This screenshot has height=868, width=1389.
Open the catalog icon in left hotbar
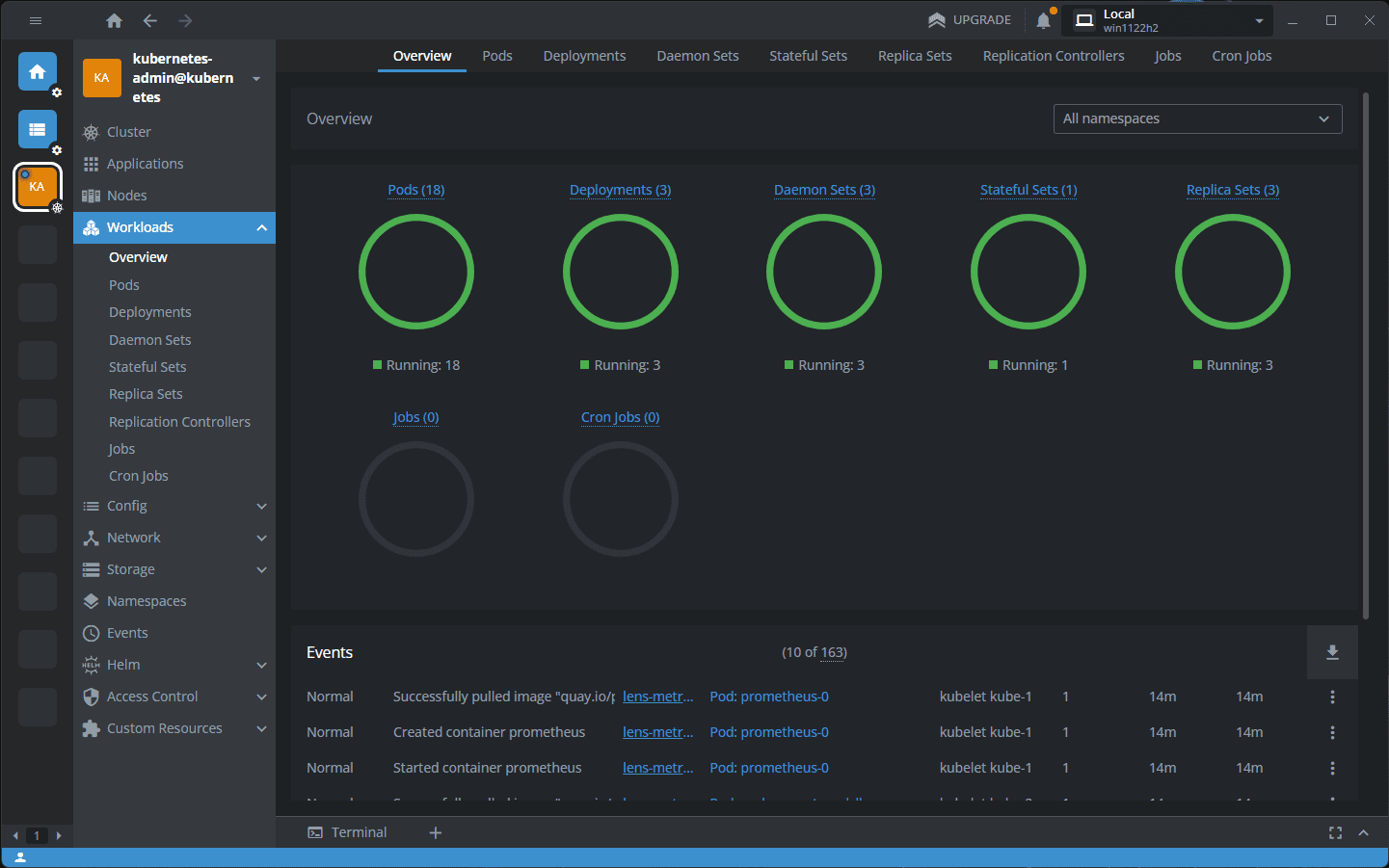[x=38, y=129]
